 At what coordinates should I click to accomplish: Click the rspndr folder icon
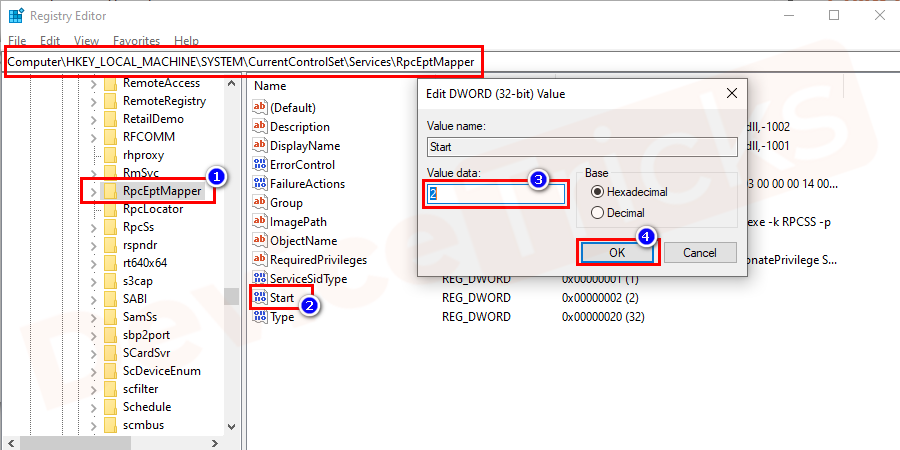(110, 245)
